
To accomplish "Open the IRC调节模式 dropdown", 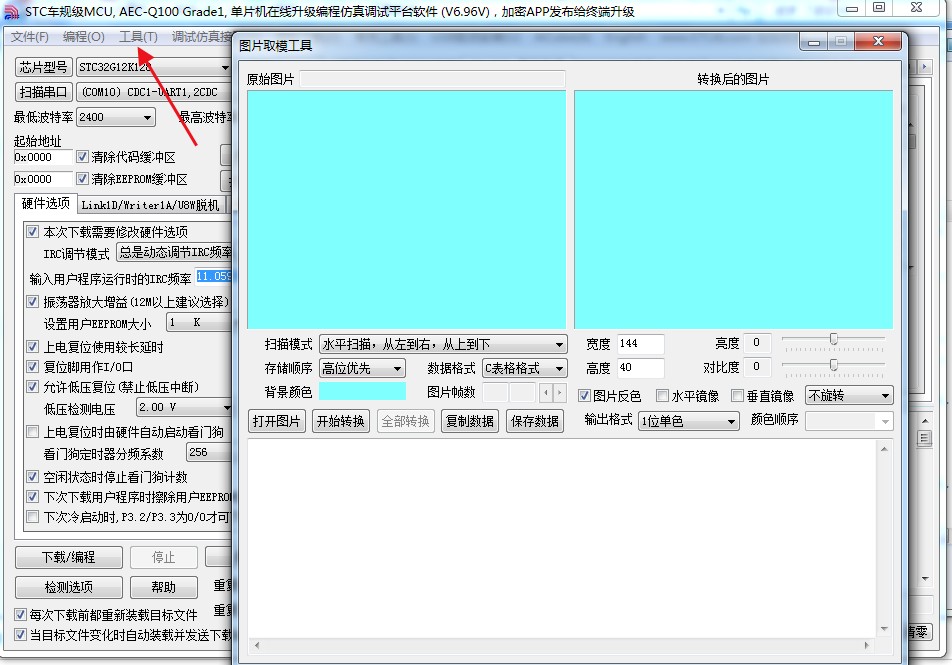I will (x=174, y=252).
